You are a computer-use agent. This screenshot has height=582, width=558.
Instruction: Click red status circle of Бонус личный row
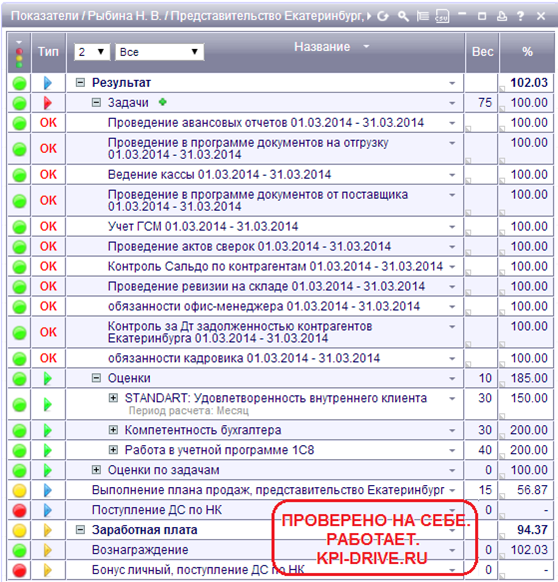click(19, 570)
